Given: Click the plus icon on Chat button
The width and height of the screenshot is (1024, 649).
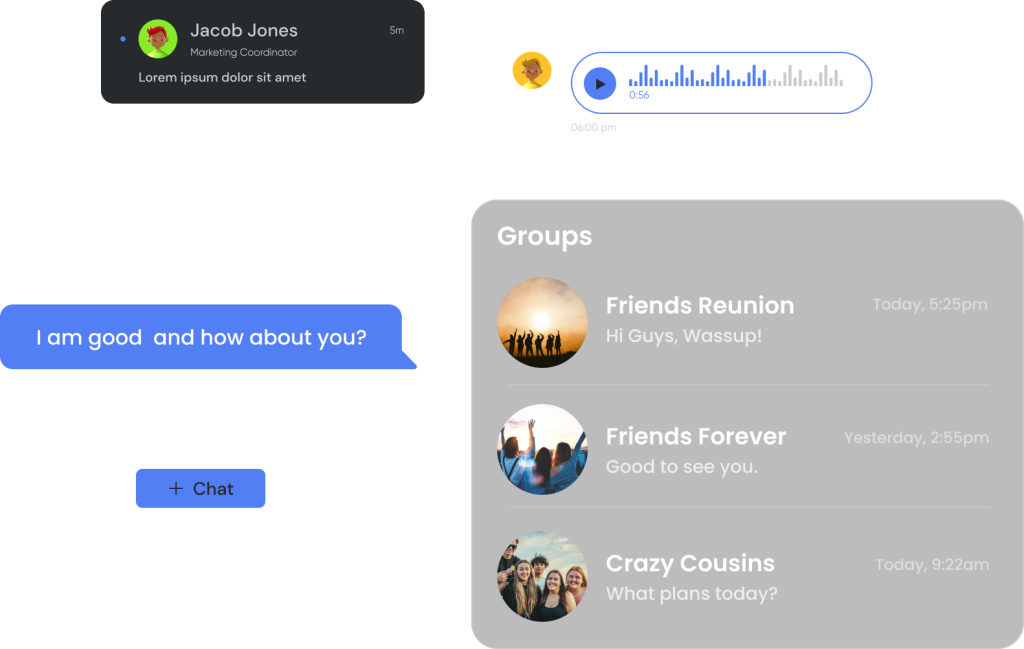Looking at the screenshot, I should [176, 488].
